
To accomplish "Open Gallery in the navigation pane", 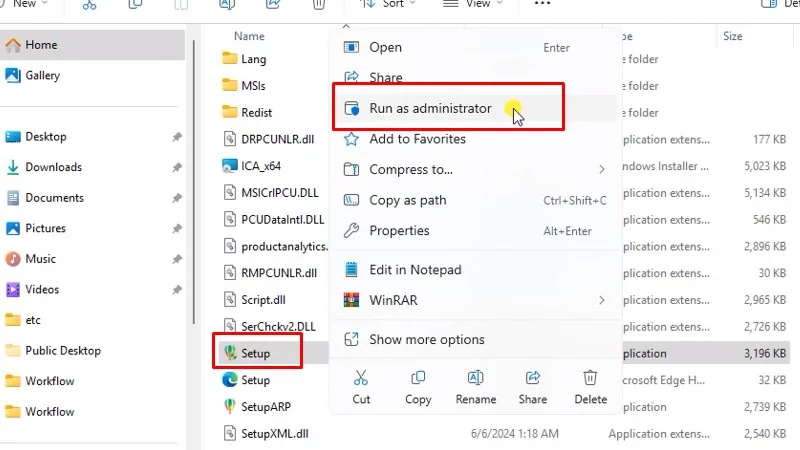I will pyautogui.click(x=43, y=75).
